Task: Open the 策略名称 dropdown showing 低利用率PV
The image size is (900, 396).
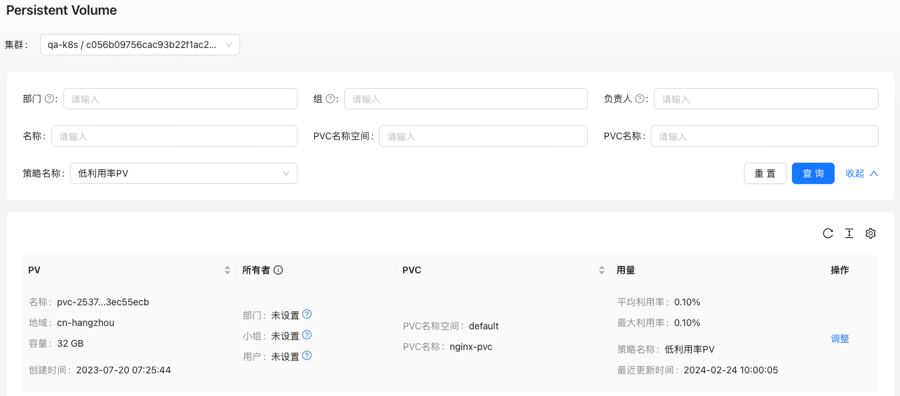Action: point(184,173)
